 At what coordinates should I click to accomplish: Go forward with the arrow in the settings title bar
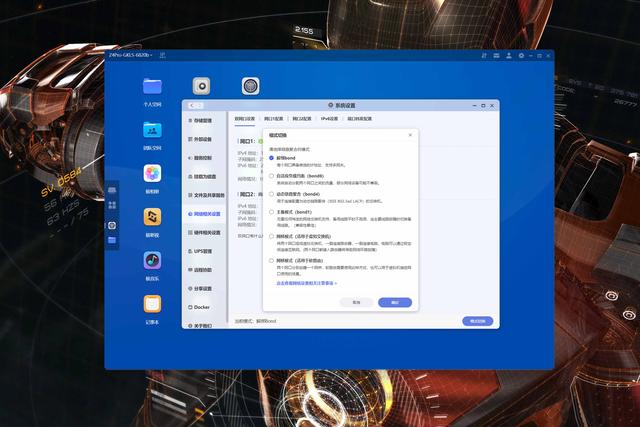click(200, 105)
